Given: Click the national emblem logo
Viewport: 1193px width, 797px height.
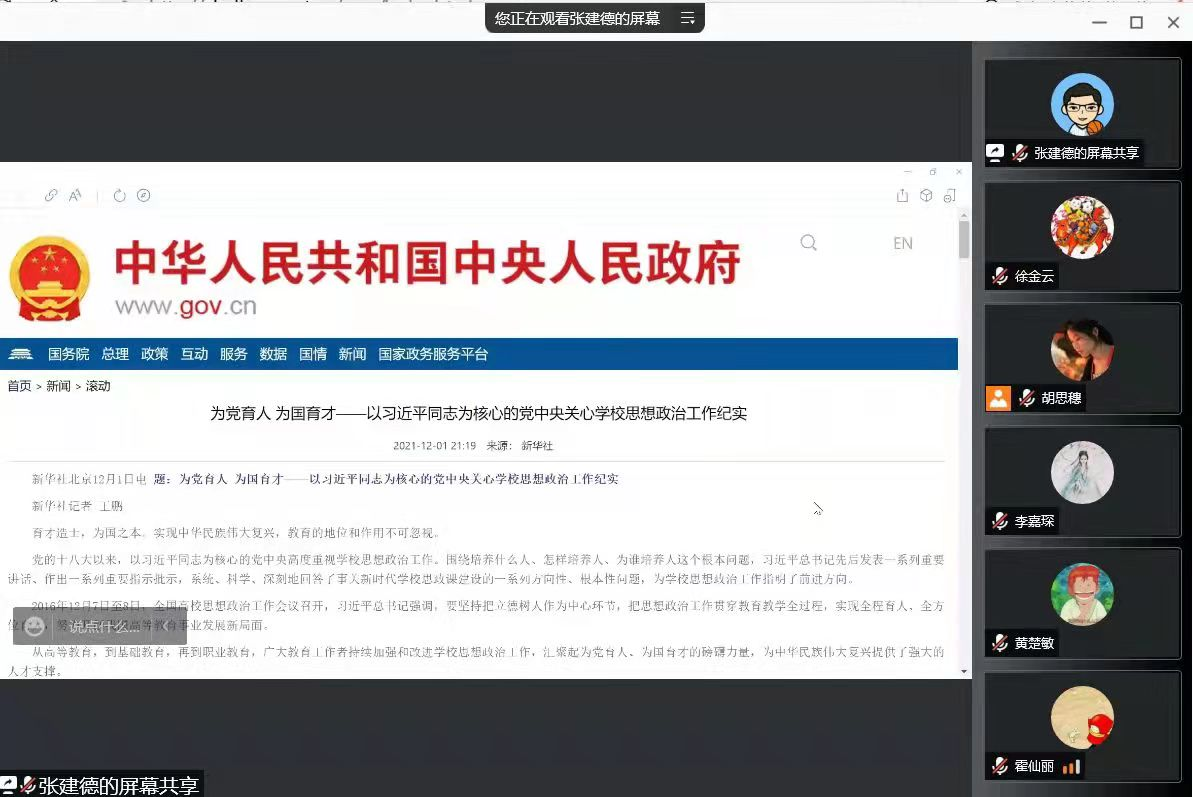Looking at the screenshot, I should [49, 278].
